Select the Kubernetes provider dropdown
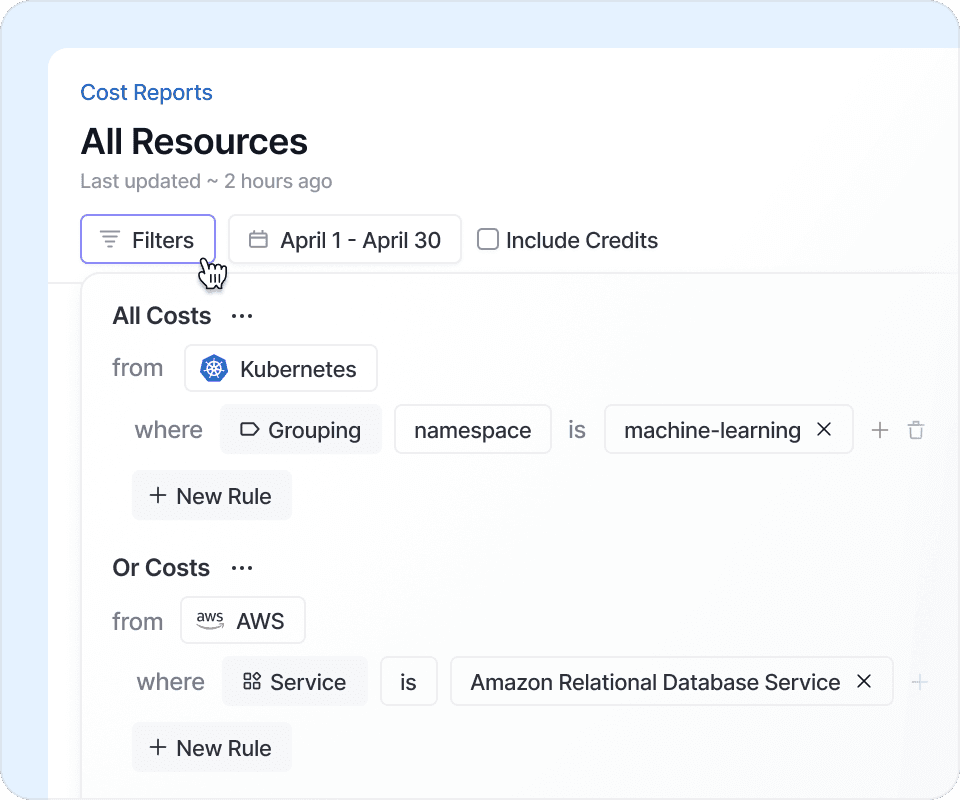 click(281, 369)
